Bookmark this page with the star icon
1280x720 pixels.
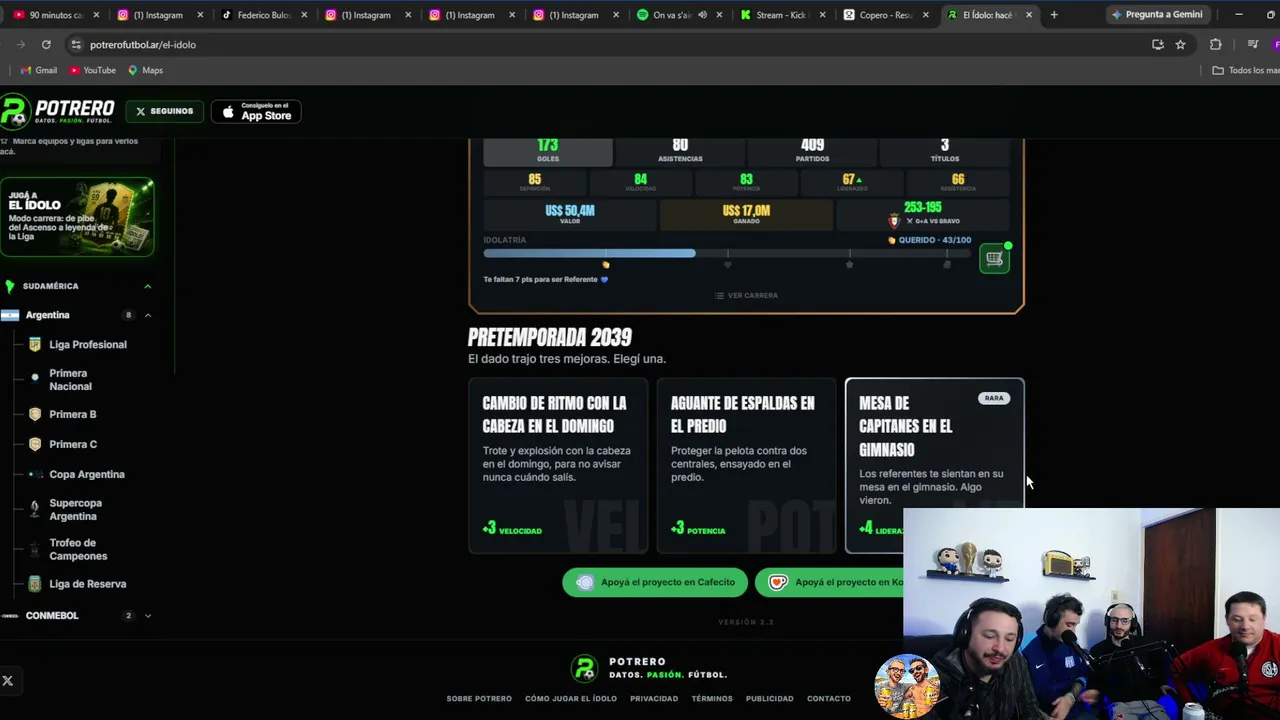(x=1180, y=44)
